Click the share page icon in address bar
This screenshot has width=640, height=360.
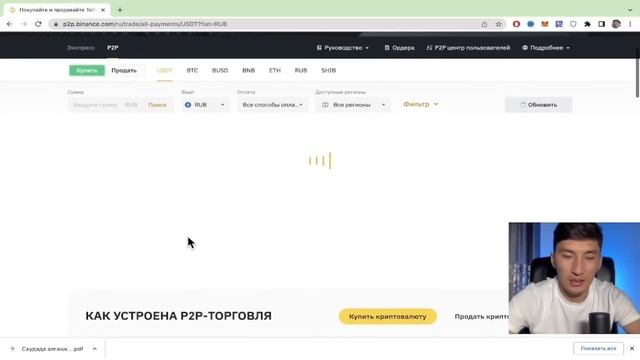tap(484, 24)
